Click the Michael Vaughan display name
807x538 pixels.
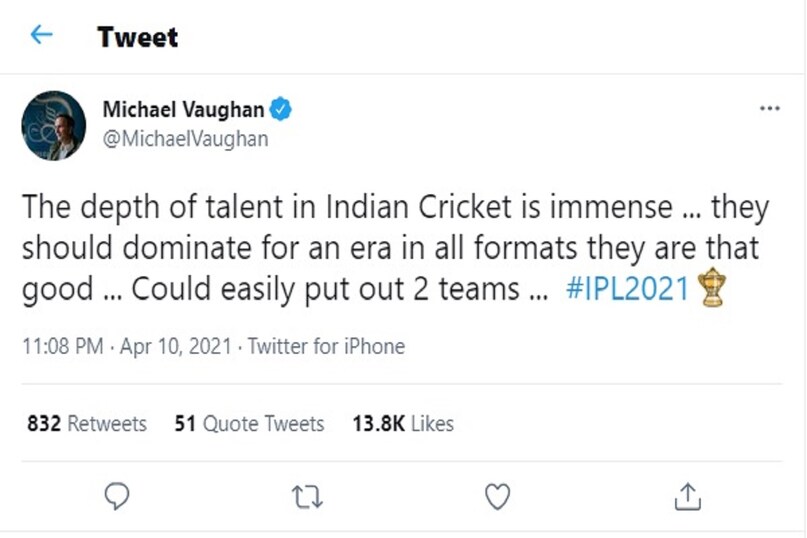pyautogui.click(x=183, y=110)
